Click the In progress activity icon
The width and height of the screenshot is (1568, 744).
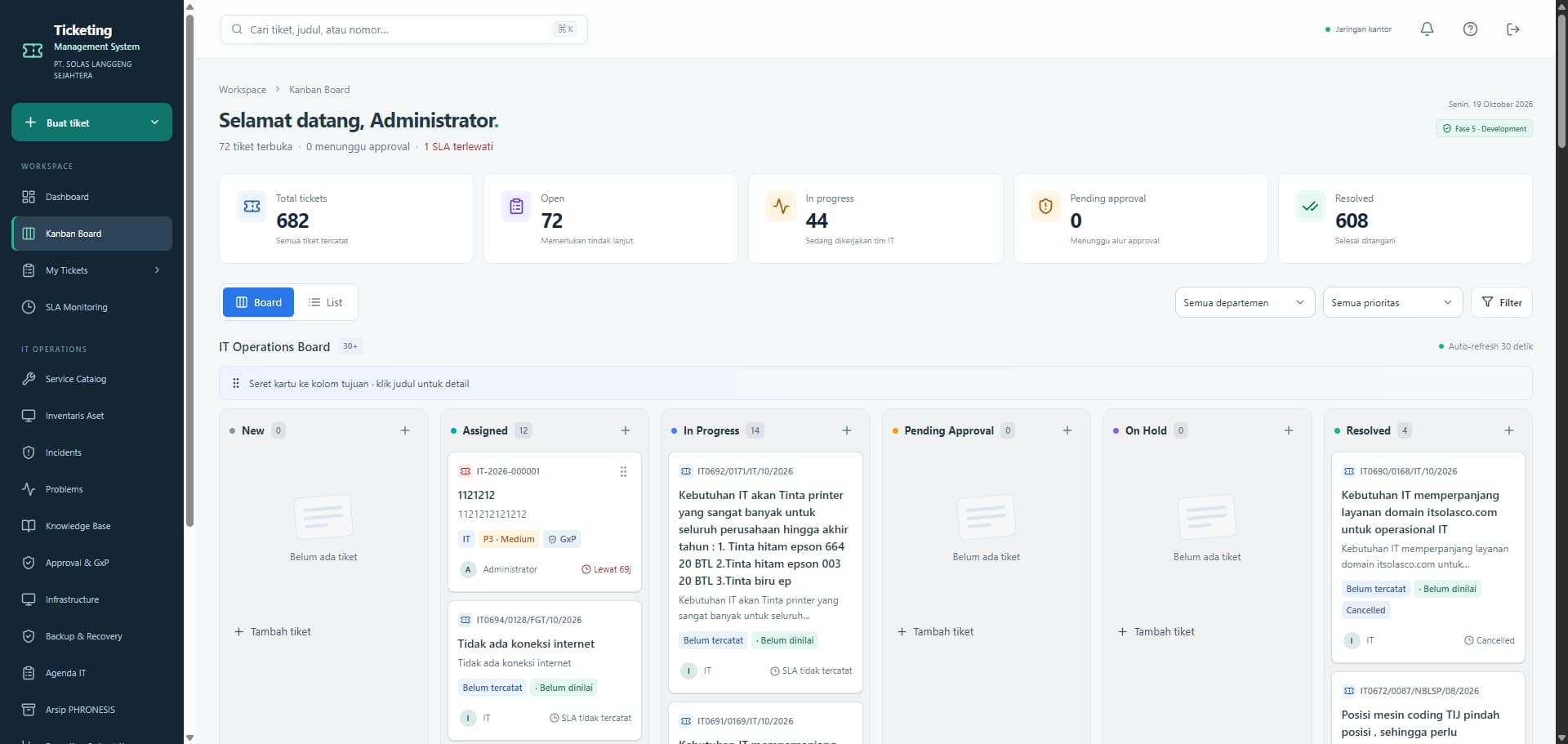(781, 207)
